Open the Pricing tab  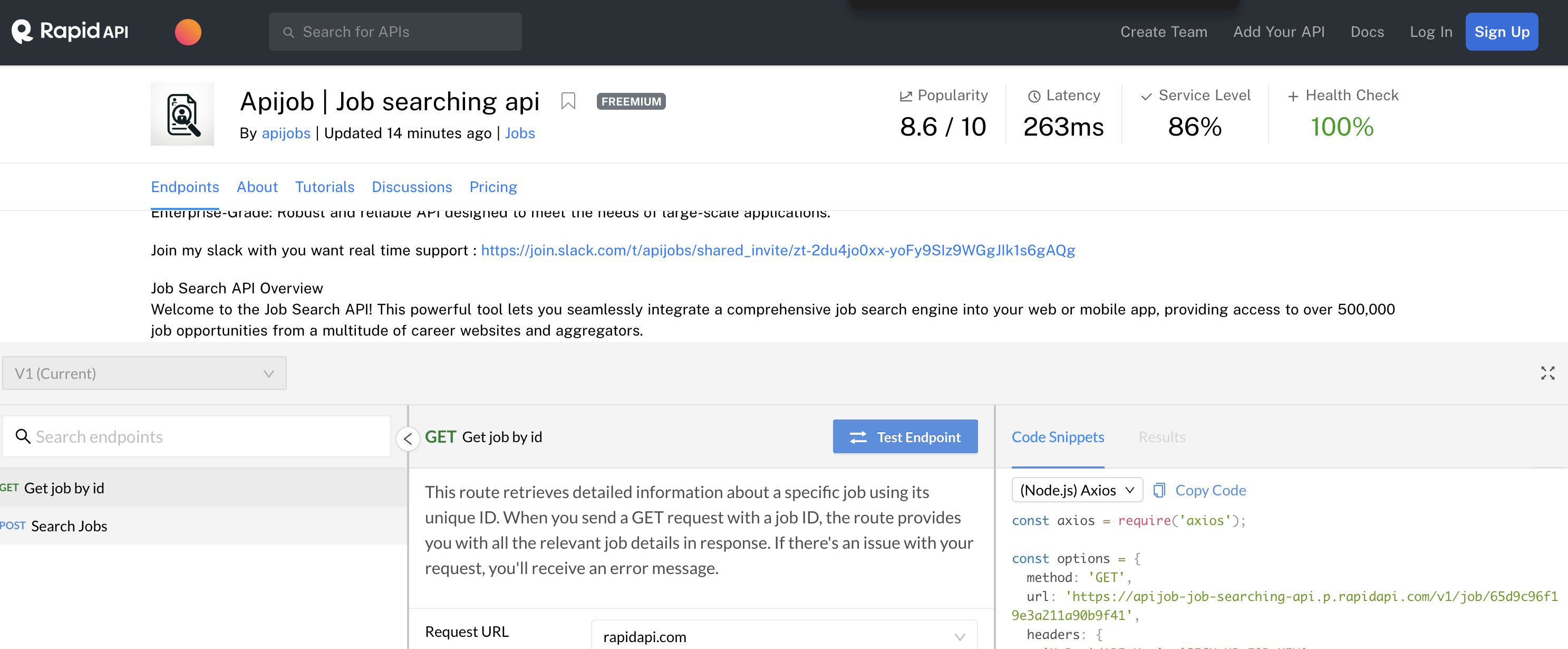pyautogui.click(x=493, y=187)
